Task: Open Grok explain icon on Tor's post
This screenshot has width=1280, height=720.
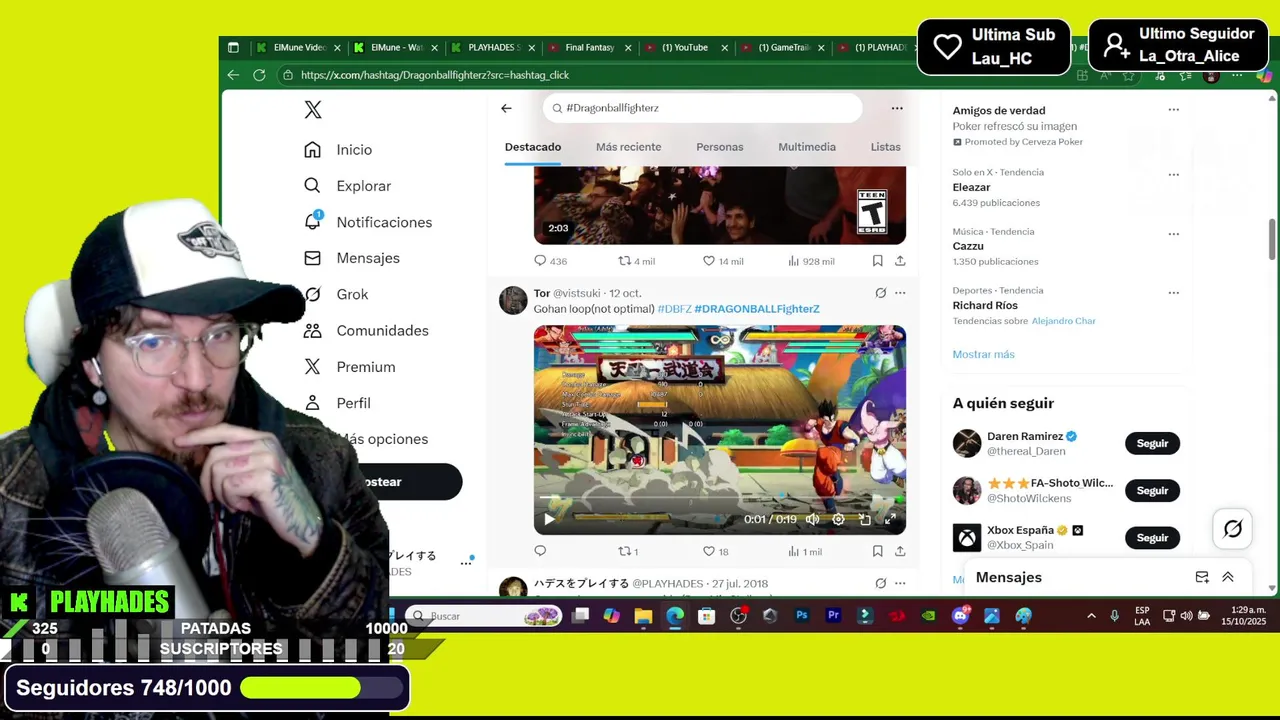Action: (x=880, y=293)
